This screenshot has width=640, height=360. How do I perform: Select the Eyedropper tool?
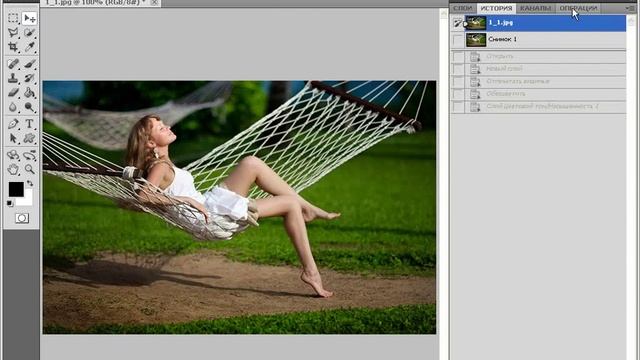pos(29,47)
